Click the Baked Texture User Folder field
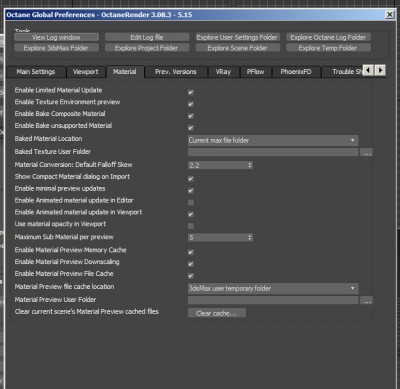 [273, 152]
